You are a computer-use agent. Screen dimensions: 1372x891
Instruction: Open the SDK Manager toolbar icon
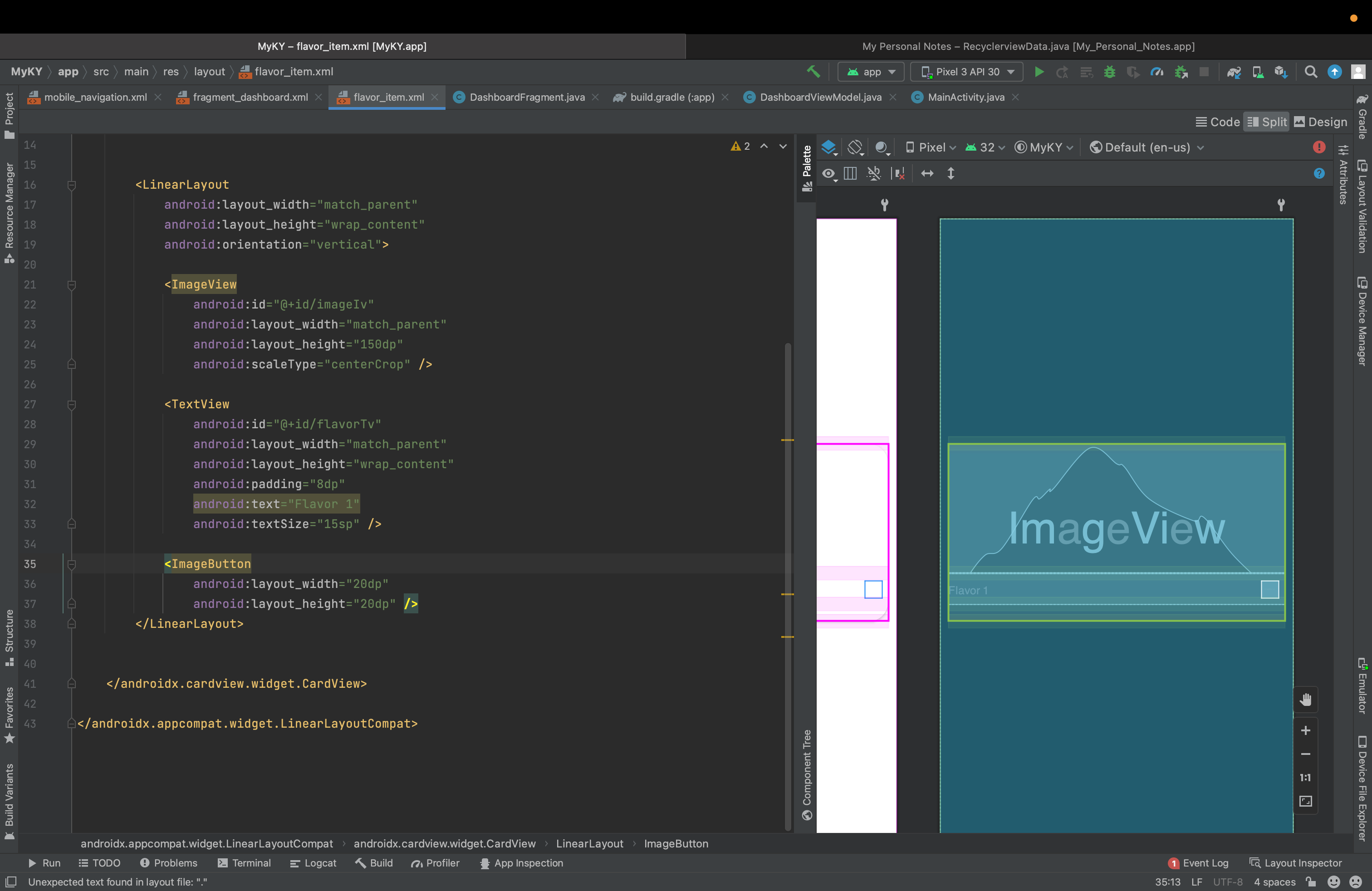1281,72
